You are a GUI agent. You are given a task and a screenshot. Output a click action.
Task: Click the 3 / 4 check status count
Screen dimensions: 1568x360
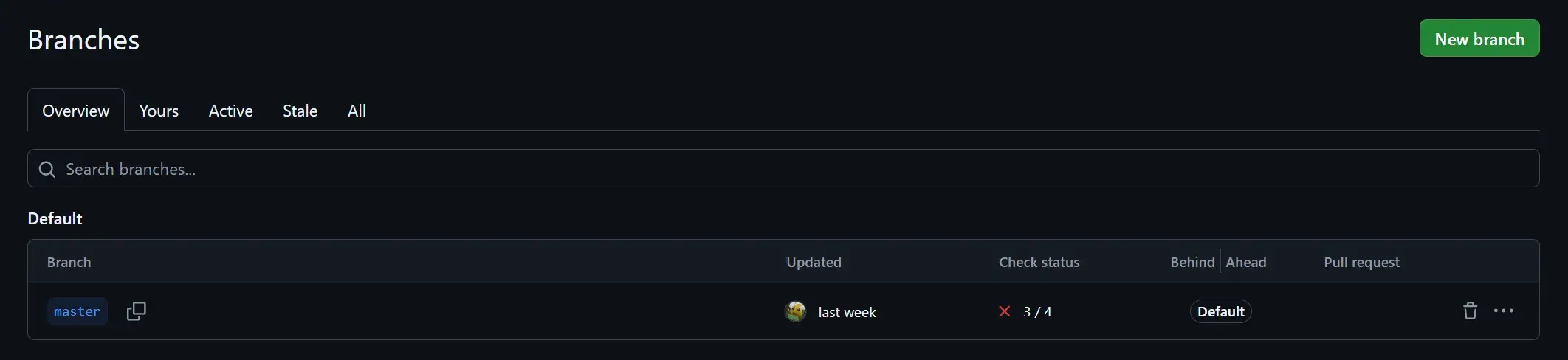tap(1037, 312)
